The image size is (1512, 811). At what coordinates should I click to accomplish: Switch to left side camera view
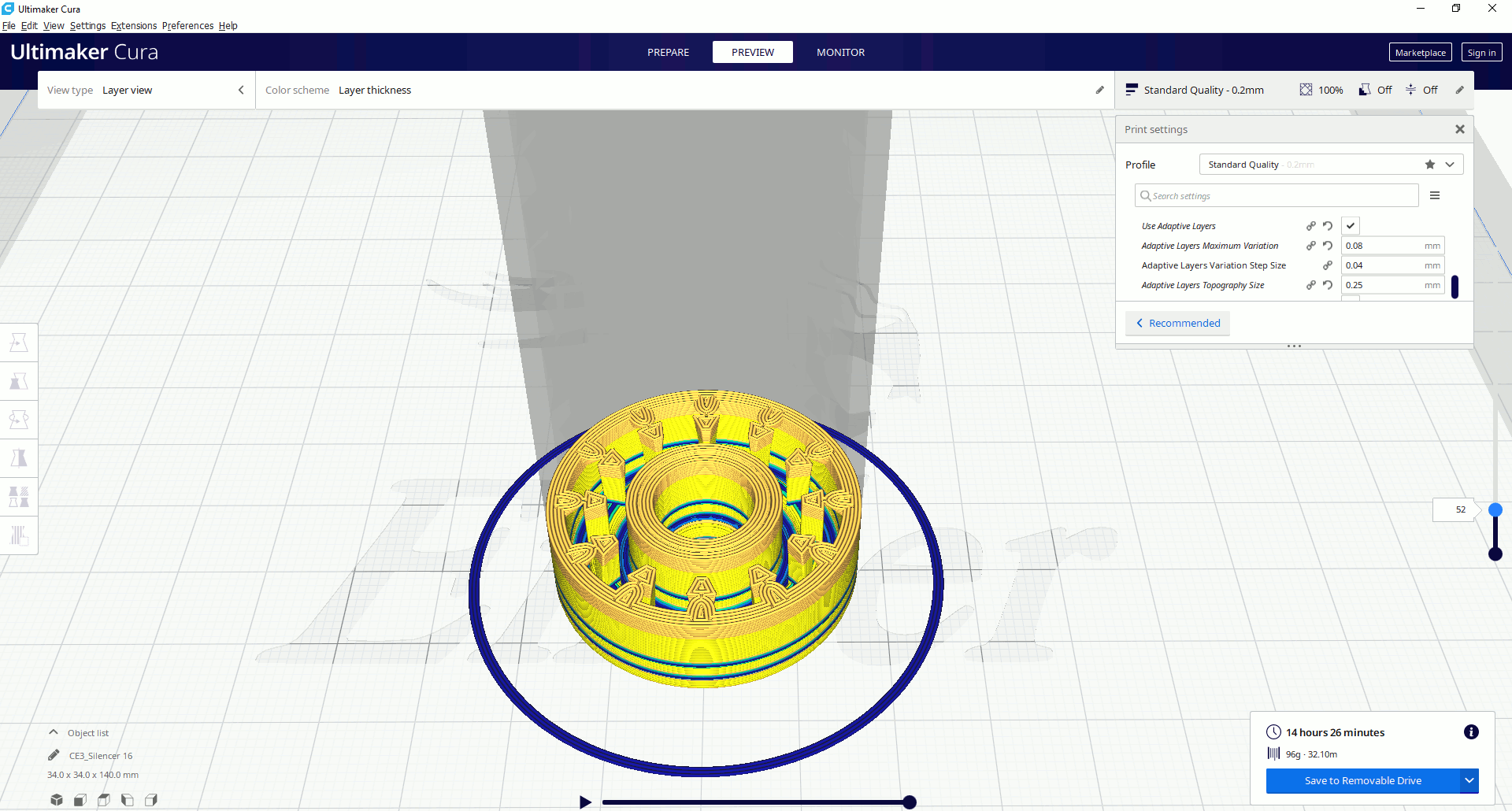[128, 800]
